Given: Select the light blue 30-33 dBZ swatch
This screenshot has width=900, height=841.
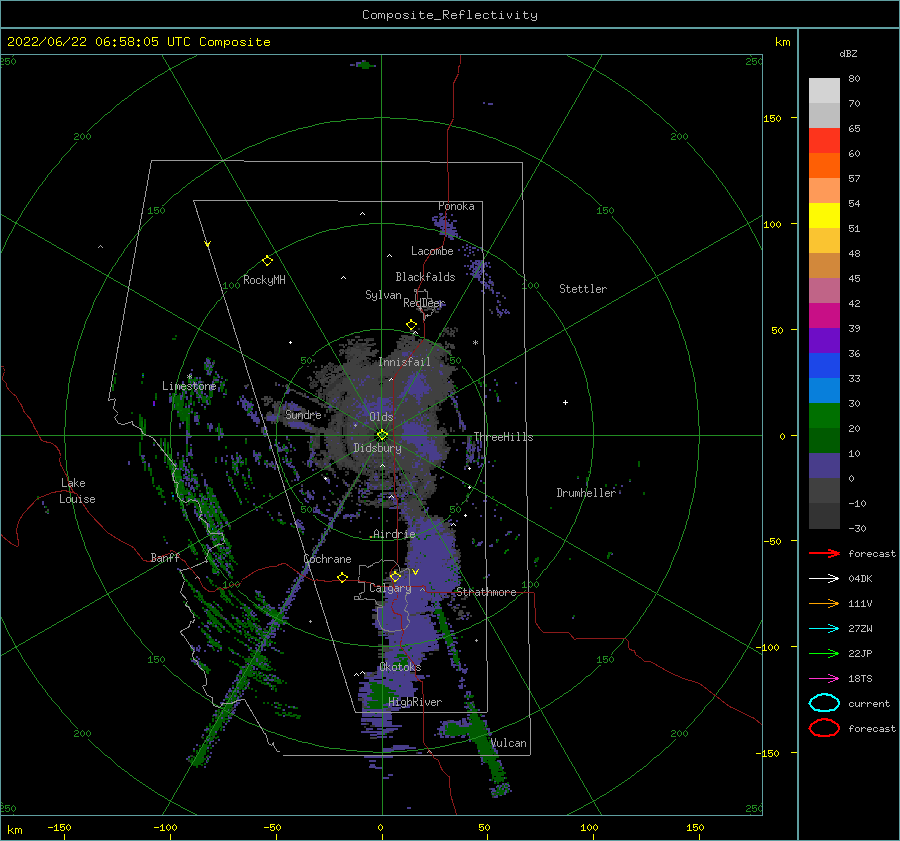Looking at the screenshot, I should [x=824, y=391].
